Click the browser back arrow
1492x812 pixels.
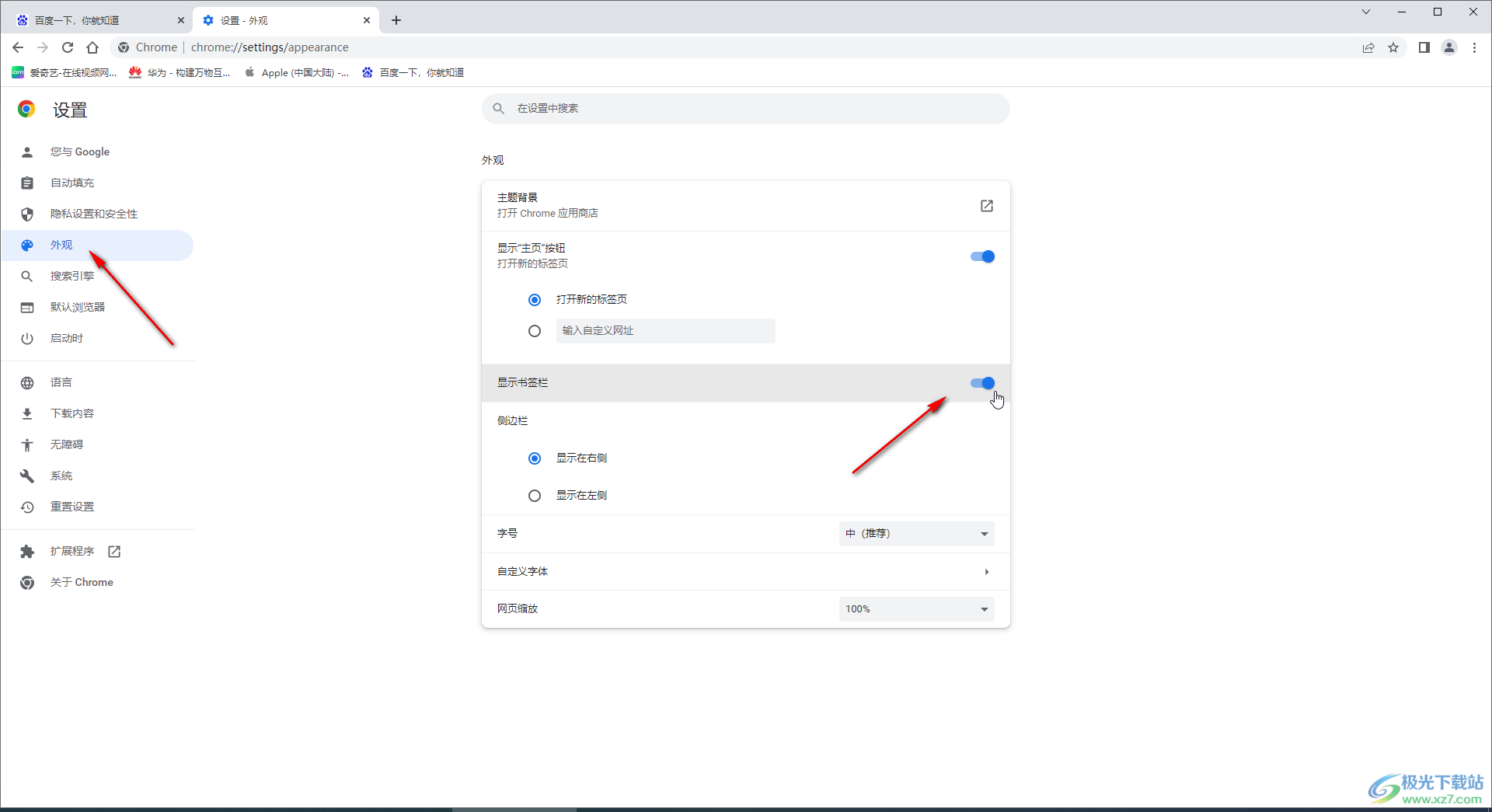[x=18, y=47]
